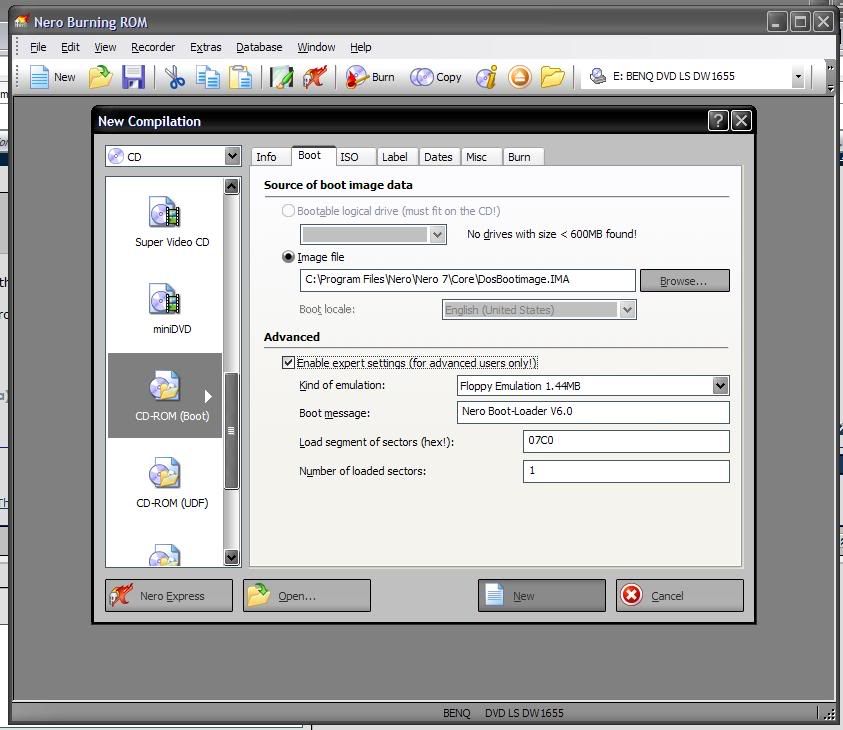Viewport: 843px width, 730px height.
Task: Cut selection with the scissors icon
Action: [x=174, y=77]
